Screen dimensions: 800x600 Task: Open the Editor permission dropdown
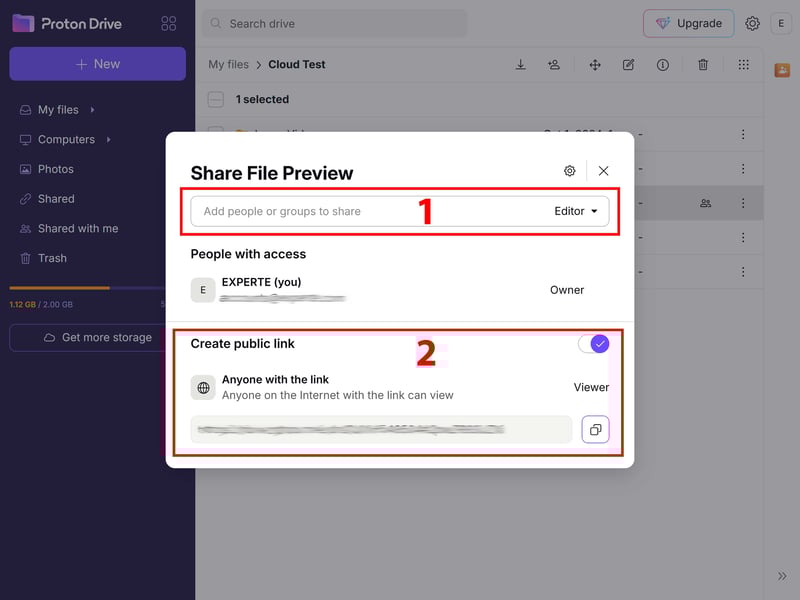576,211
